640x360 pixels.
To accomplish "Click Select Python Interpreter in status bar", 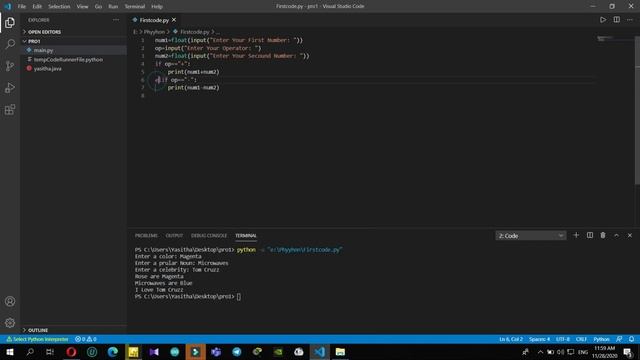I will pos(37,339).
